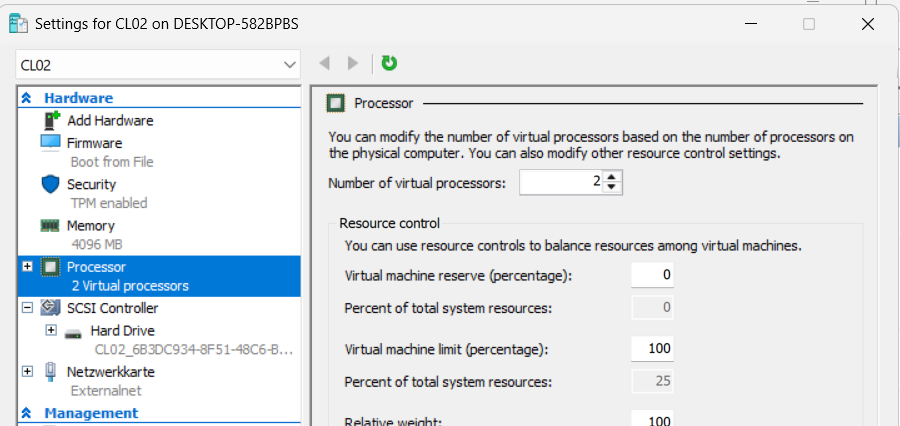
Task: Collapse the Management section header
Action: tap(27, 413)
